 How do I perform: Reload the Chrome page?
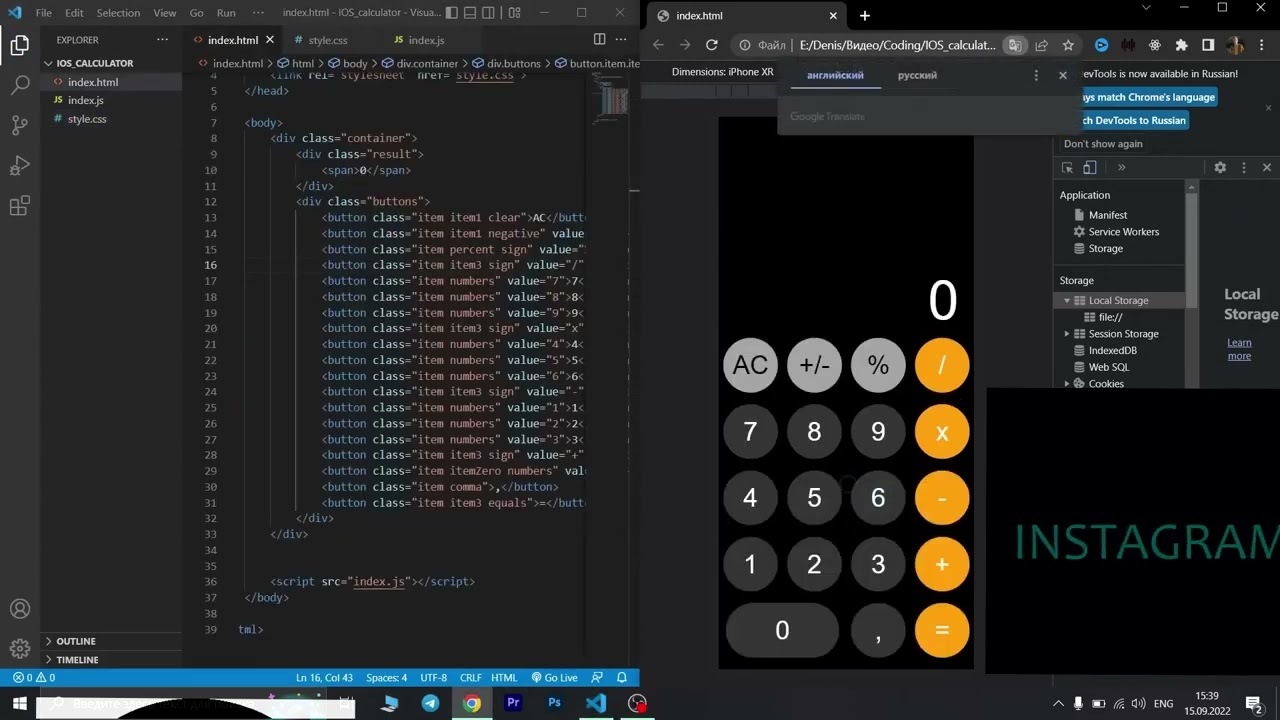[711, 45]
